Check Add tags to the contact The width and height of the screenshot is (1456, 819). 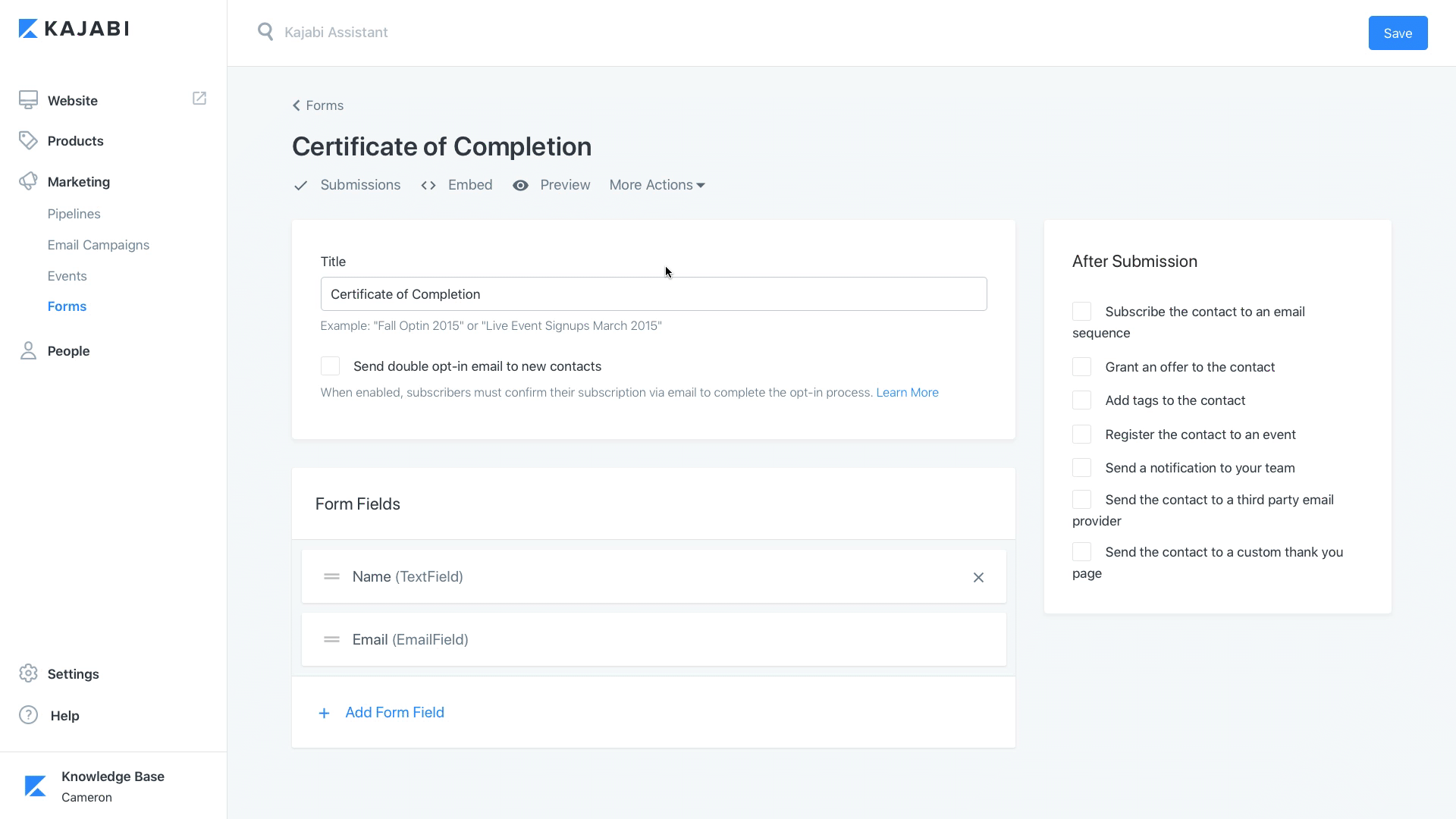tap(1081, 400)
